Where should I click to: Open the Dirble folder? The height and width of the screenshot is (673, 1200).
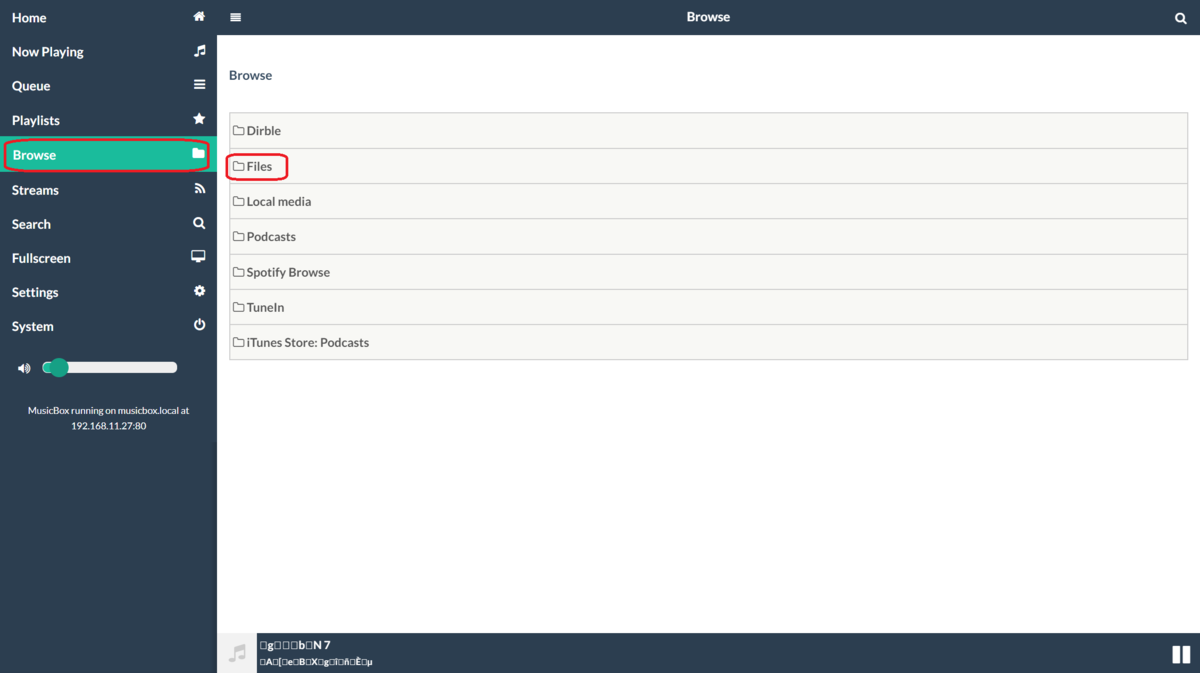(708, 130)
